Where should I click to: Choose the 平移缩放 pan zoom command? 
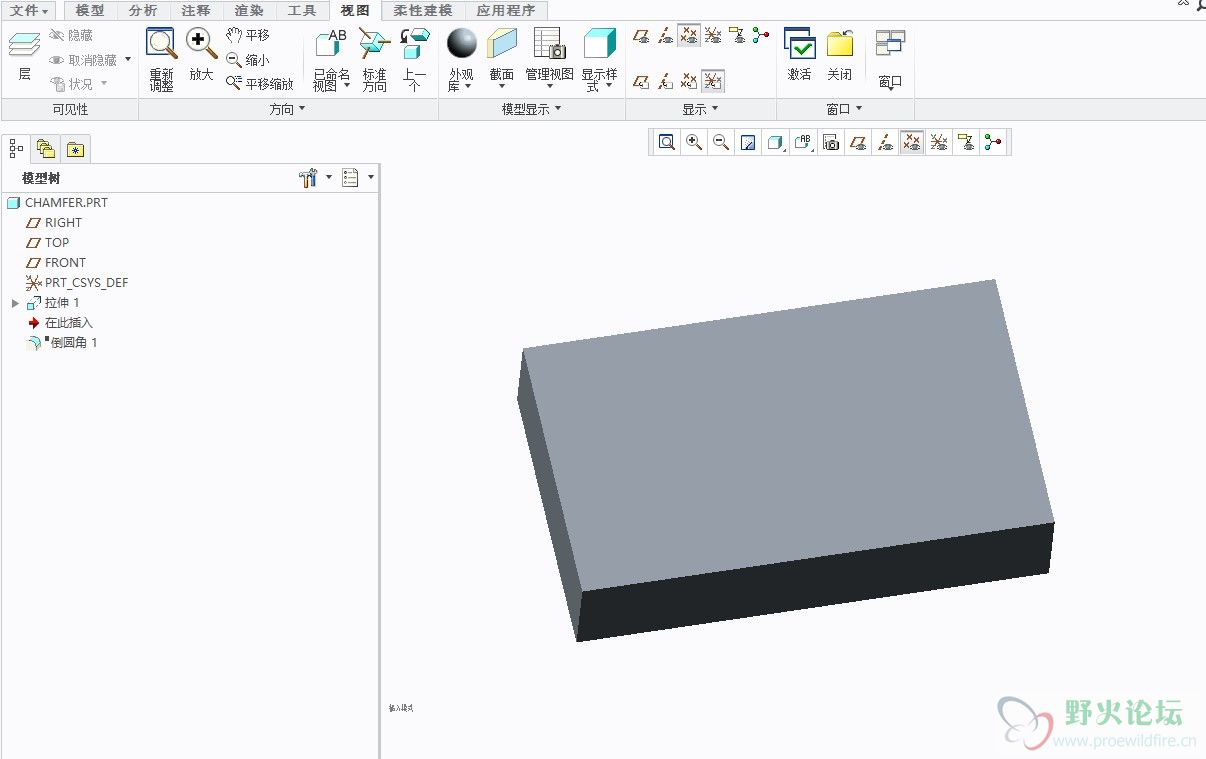click(x=259, y=84)
